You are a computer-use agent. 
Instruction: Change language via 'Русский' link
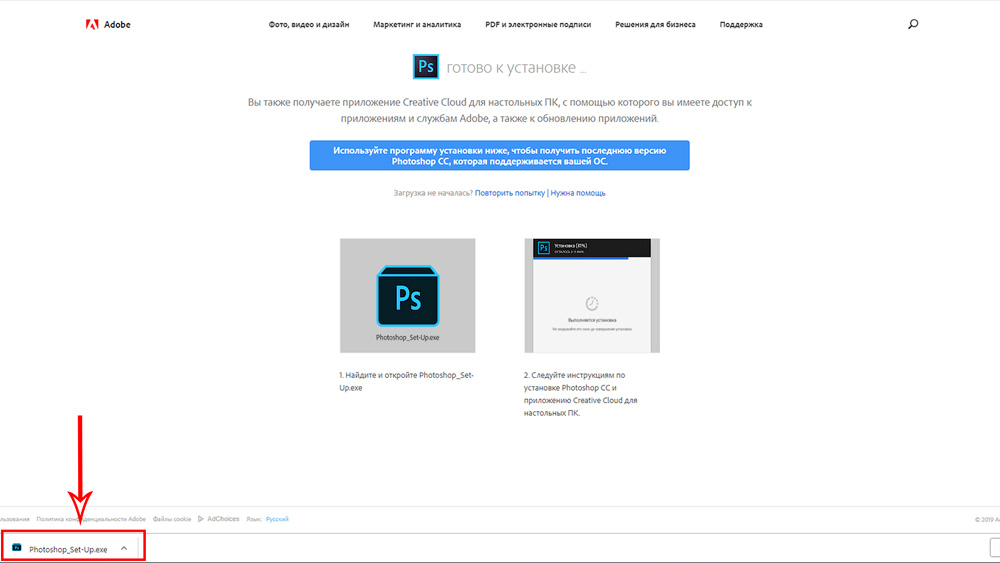tap(277, 519)
